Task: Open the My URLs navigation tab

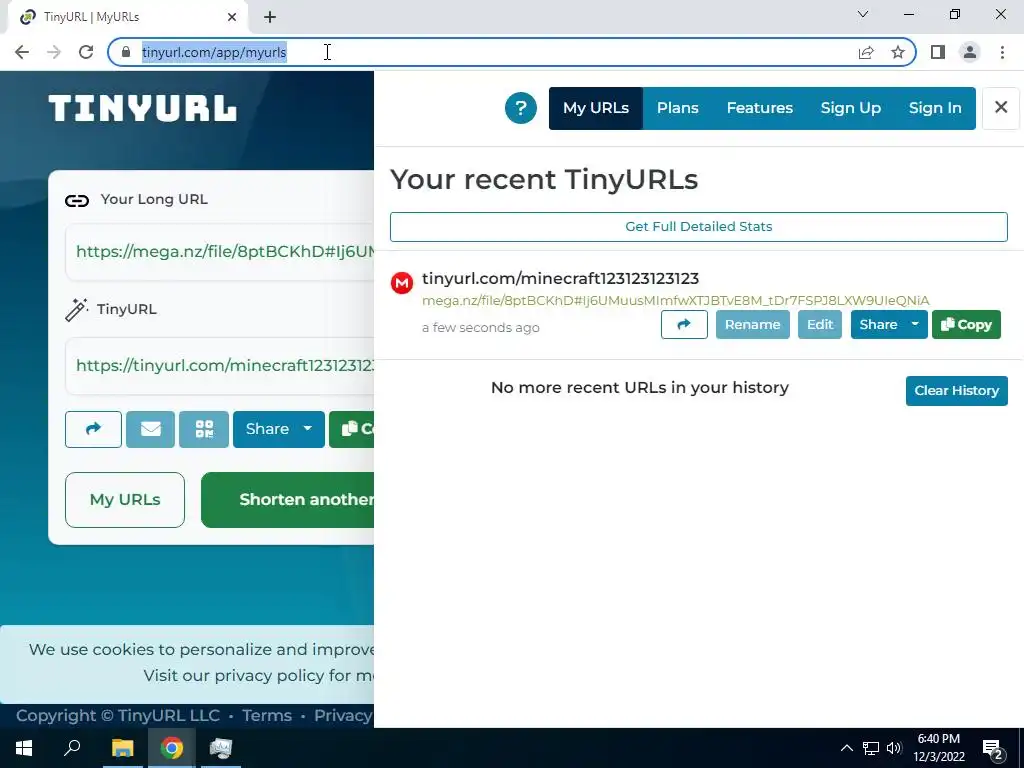Action: (x=596, y=108)
